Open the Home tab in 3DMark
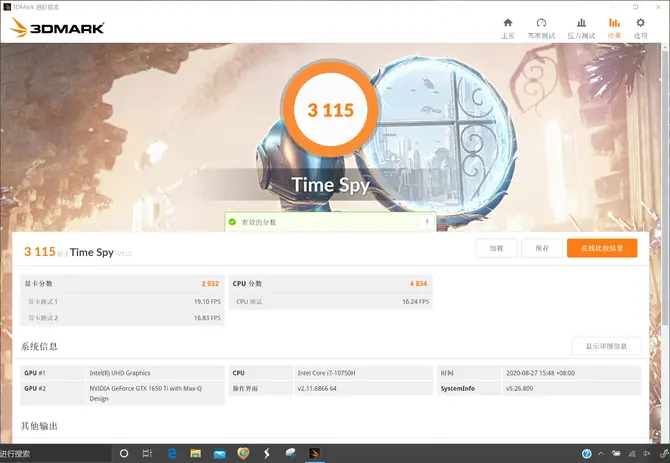 click(508, 28)
